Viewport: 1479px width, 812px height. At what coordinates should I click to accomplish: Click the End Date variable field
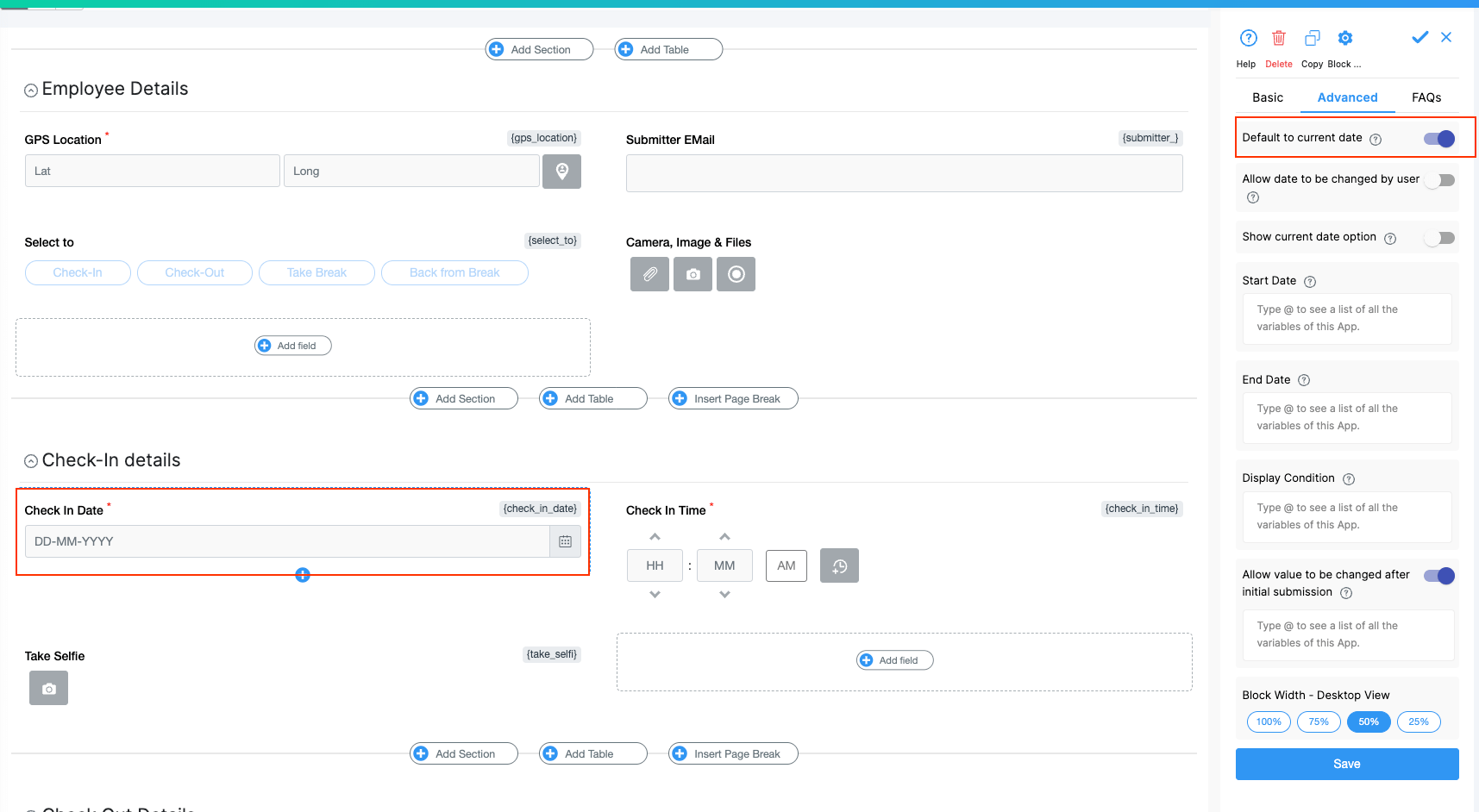[x=1347, y=418]
